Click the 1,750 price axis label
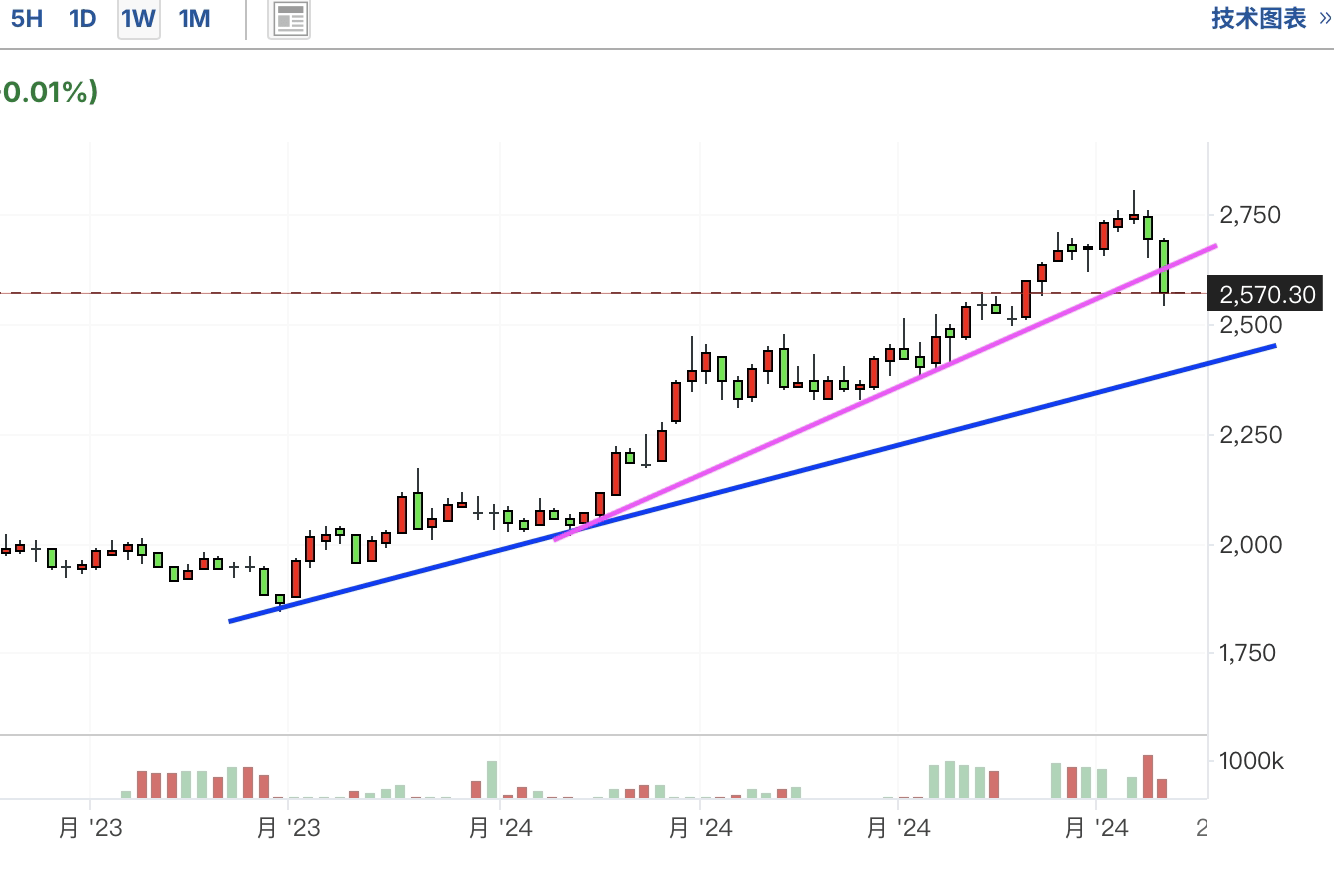Image resolution: width=1334 pixels, height=872 pixels. coord(1250,653)
